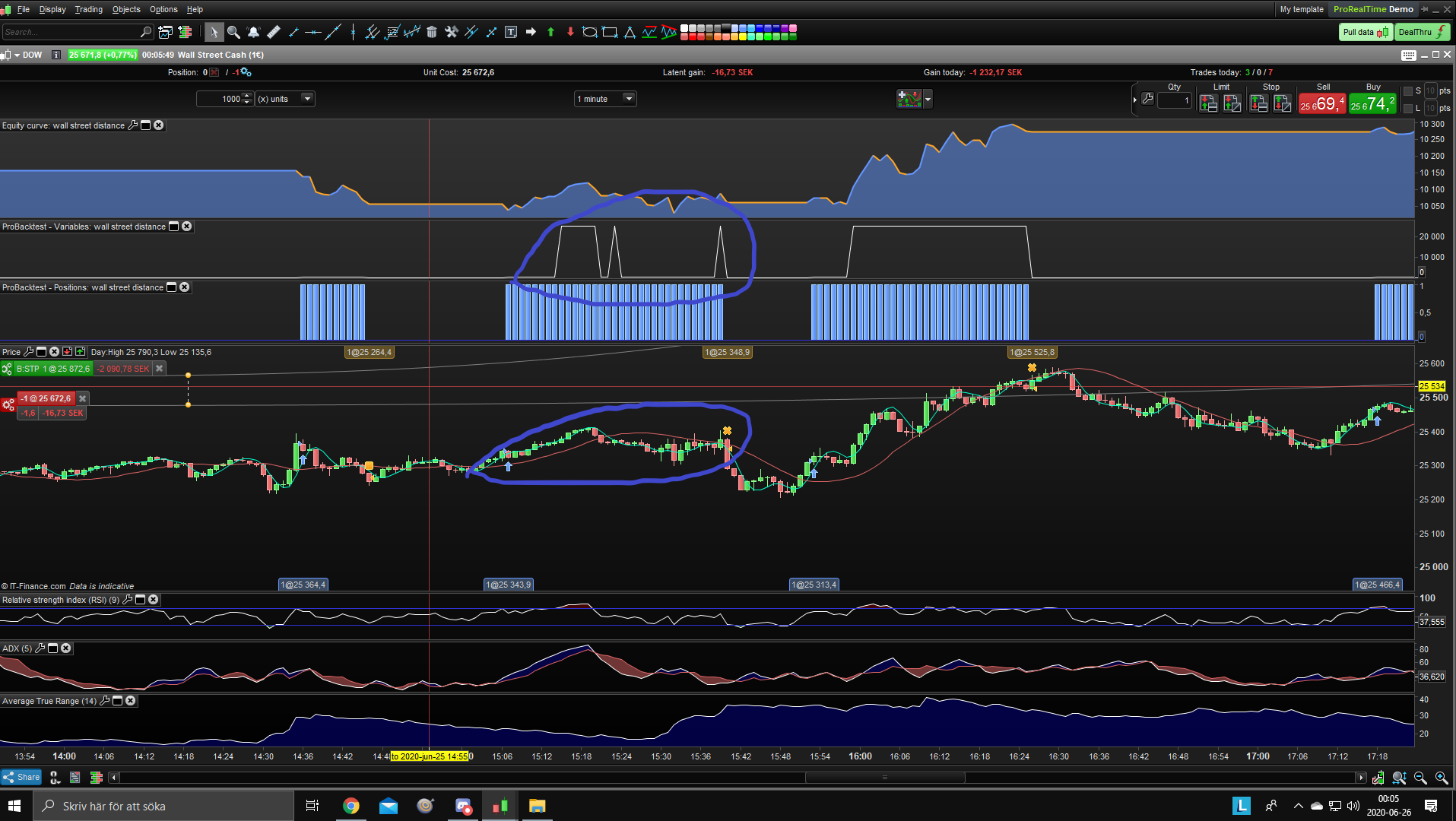Open File Explorer from taskbar
The height and width of the screenshot is (821, 1456).
pyautogui.click(x=537, y=806)
